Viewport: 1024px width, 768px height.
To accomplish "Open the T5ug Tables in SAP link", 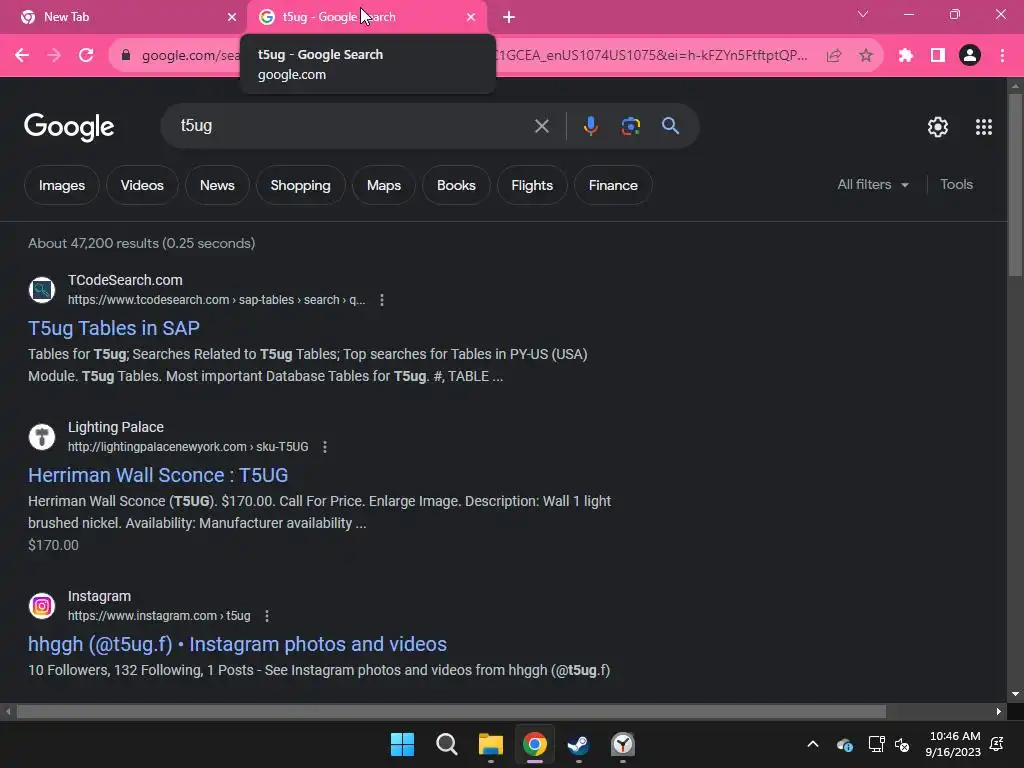I will point(114,328).
